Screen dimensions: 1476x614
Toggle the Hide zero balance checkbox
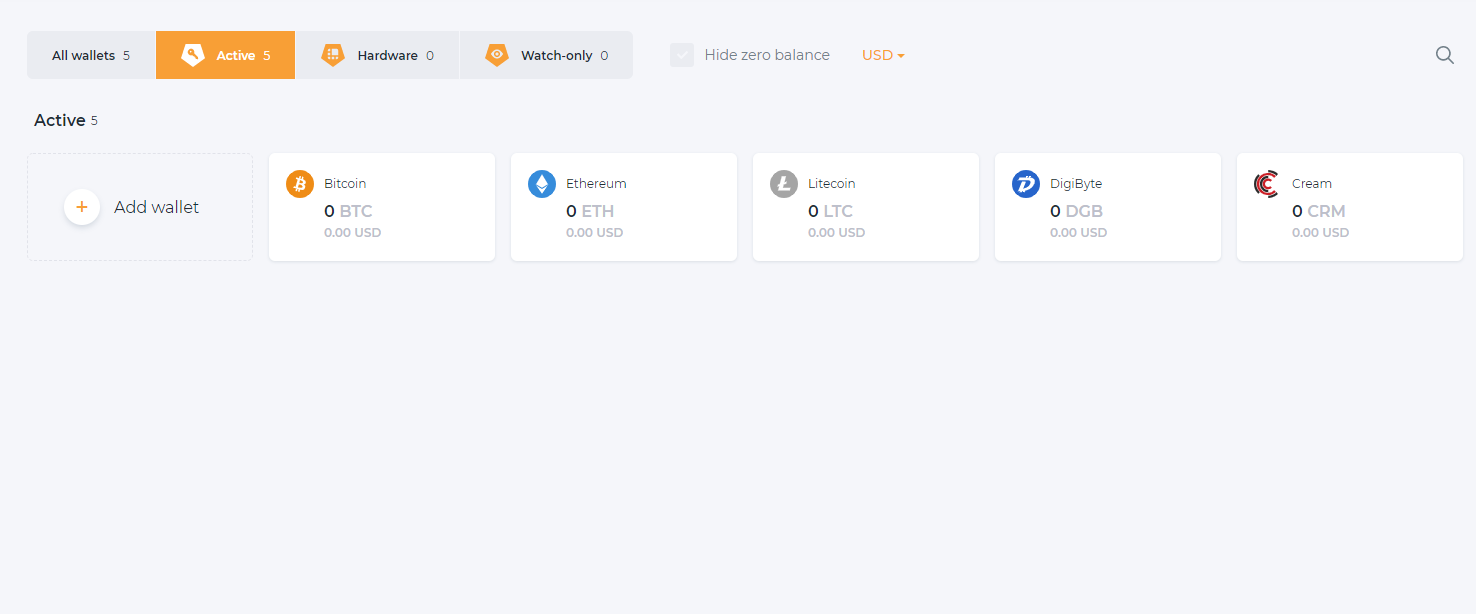(682, 55)
